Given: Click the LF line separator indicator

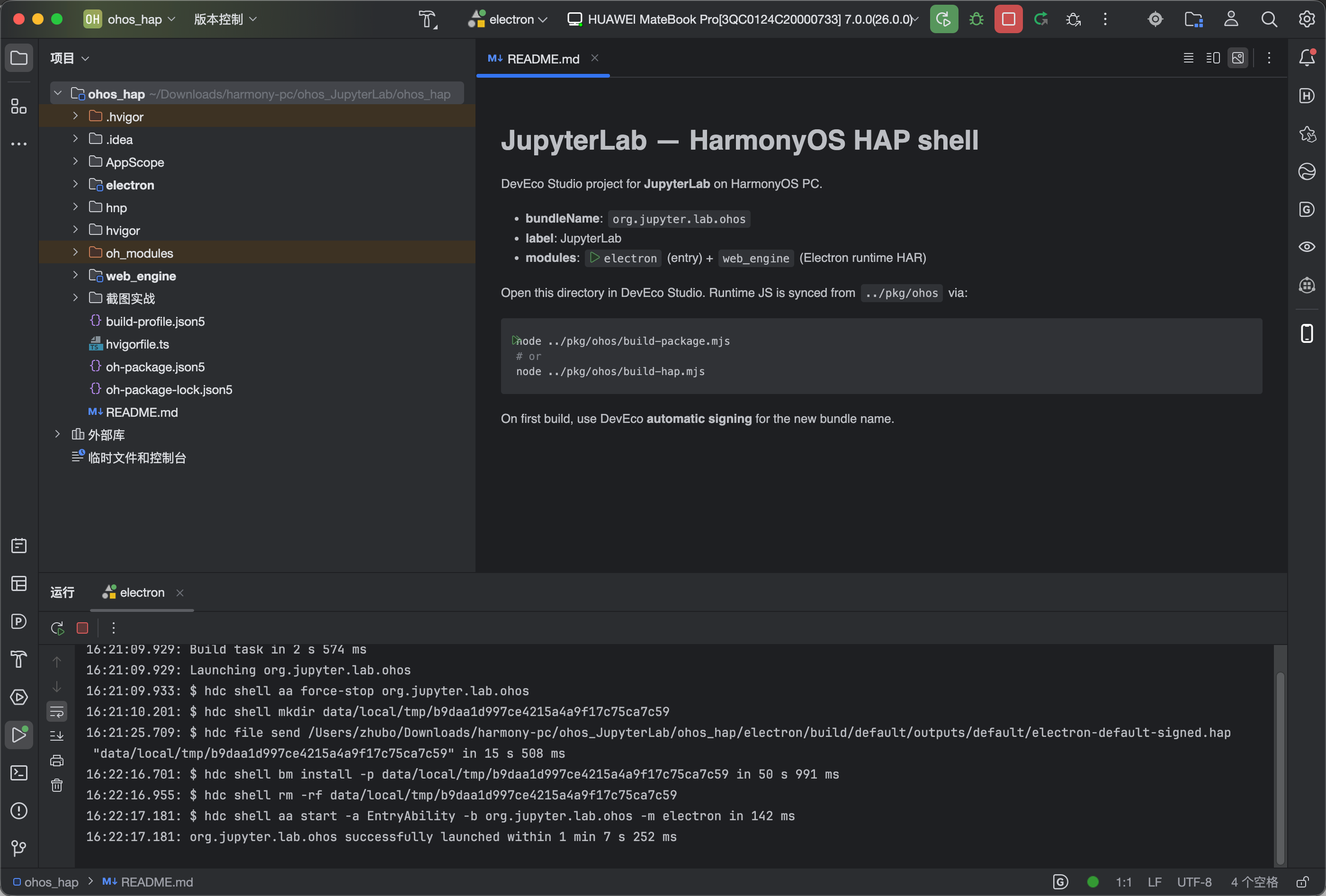Looking at the screenshot, I should (x=1155, y=882).
